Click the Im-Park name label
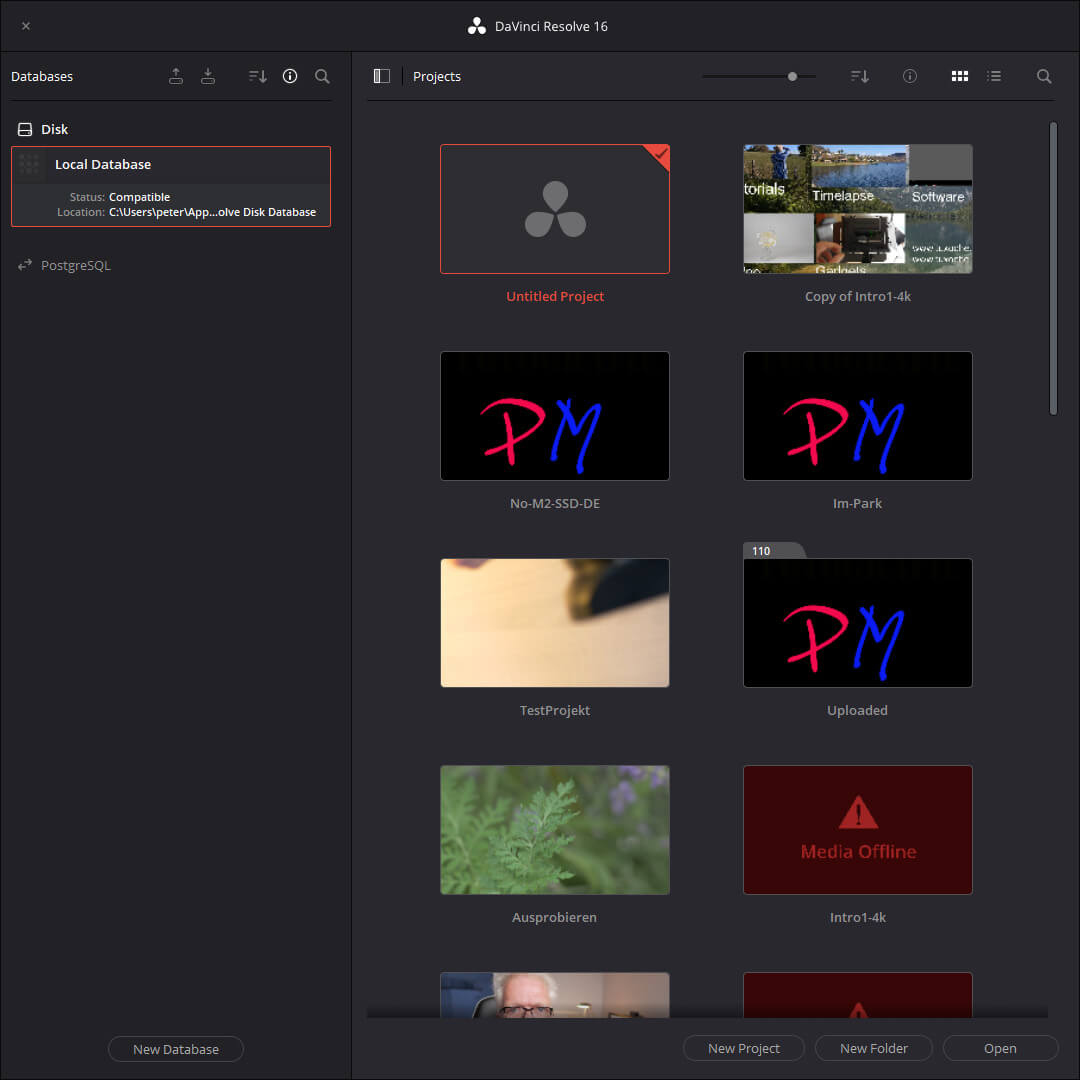1080x1080 pixels. (858, 503)
